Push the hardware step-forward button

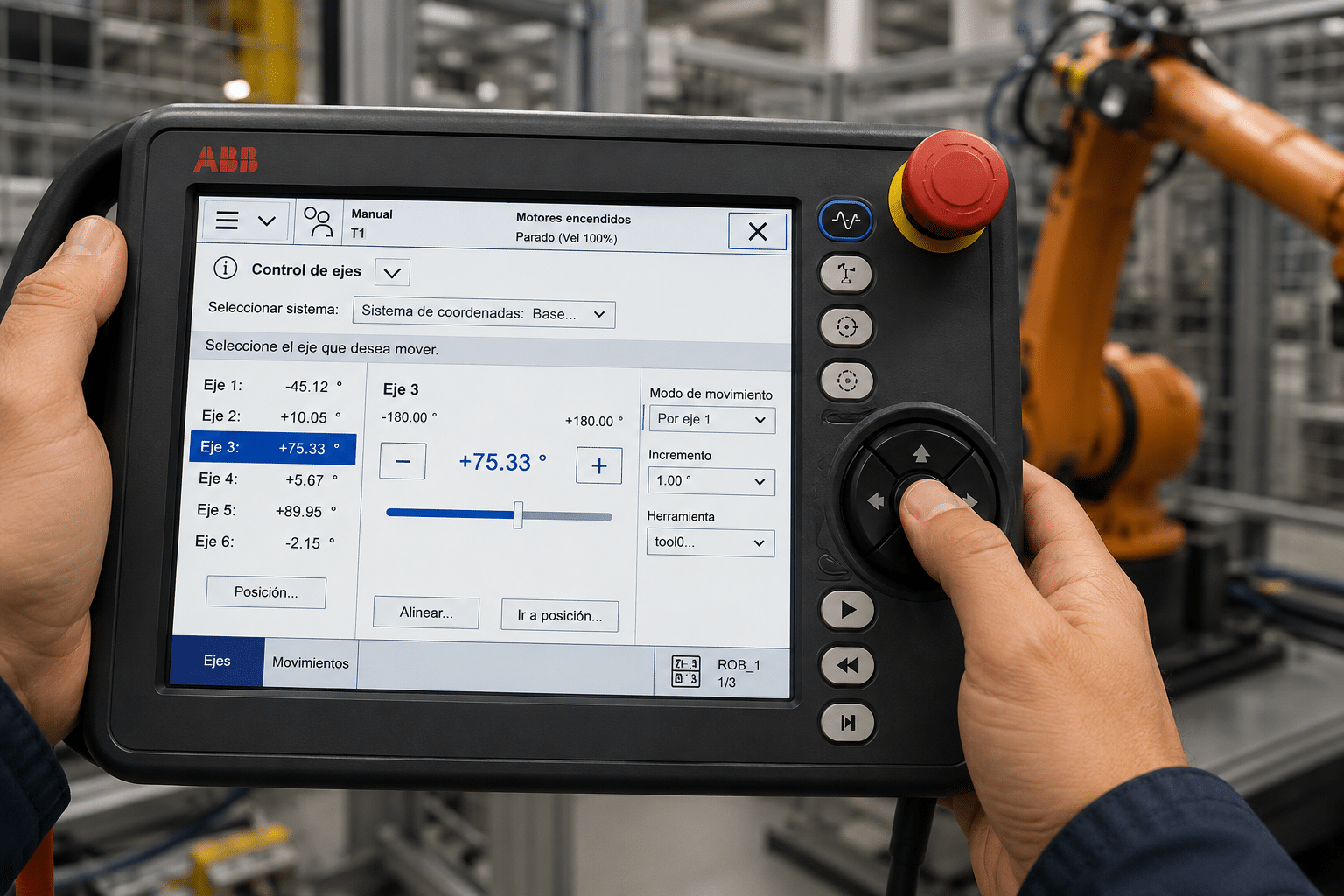pyautogui.click(x=848, y=723)
